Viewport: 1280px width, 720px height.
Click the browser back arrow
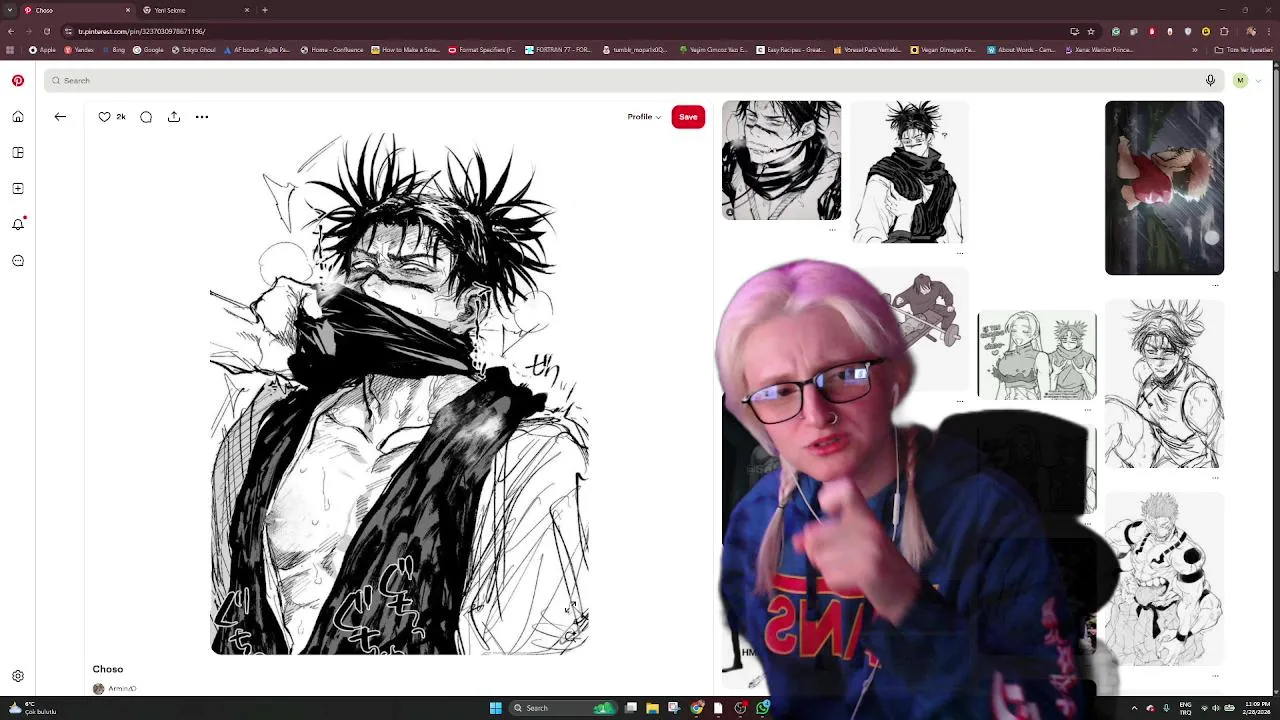coord(11,31)
